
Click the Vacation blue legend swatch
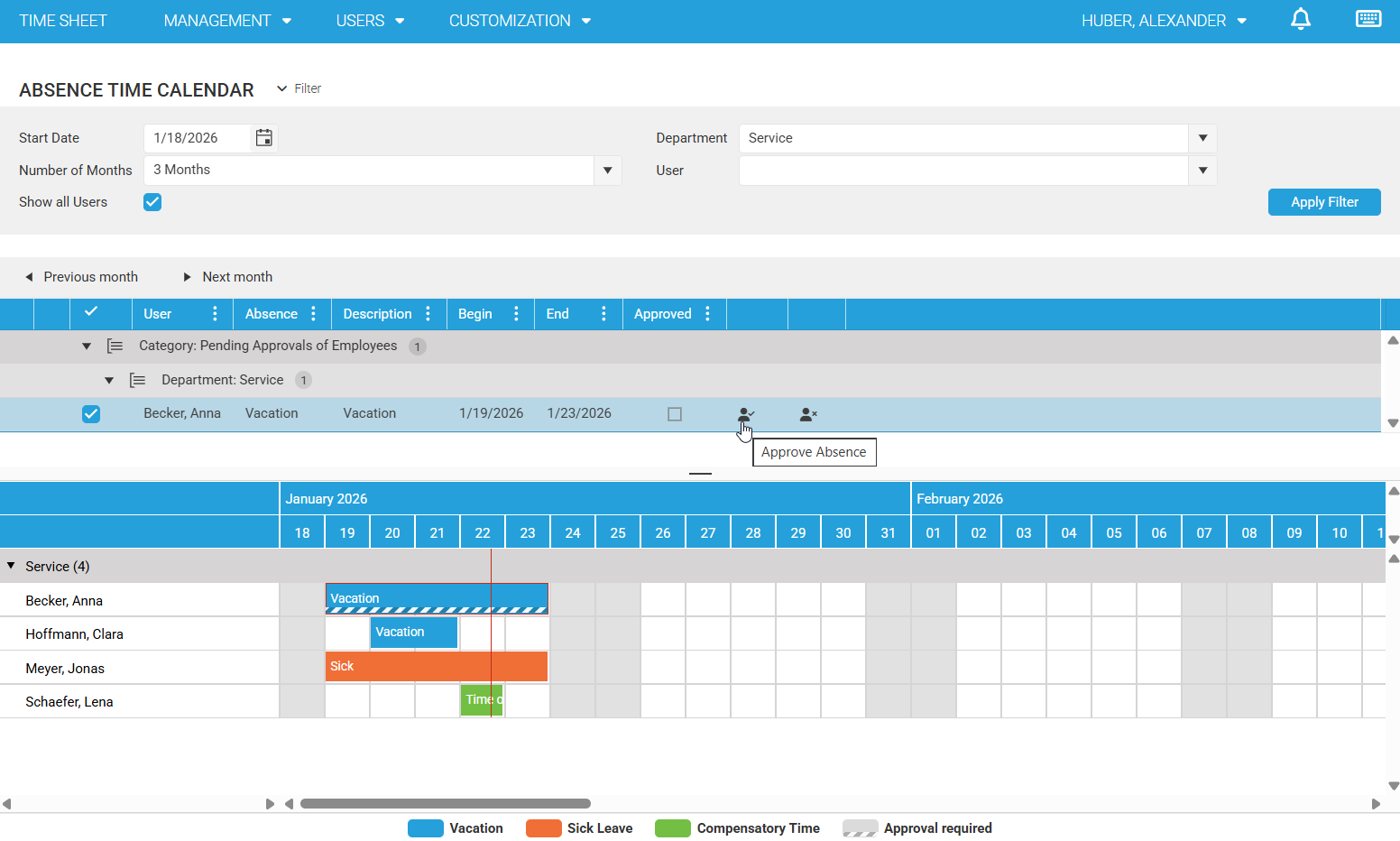tap(425, 828)
